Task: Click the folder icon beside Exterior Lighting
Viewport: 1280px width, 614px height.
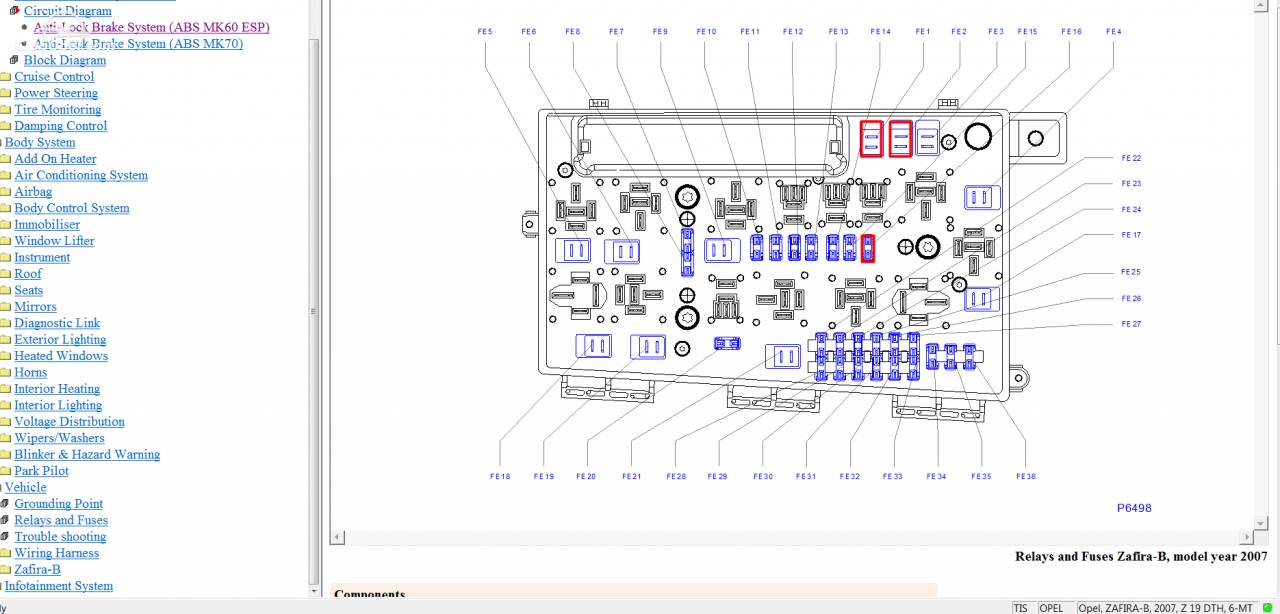Action: [x=5, y=340]
